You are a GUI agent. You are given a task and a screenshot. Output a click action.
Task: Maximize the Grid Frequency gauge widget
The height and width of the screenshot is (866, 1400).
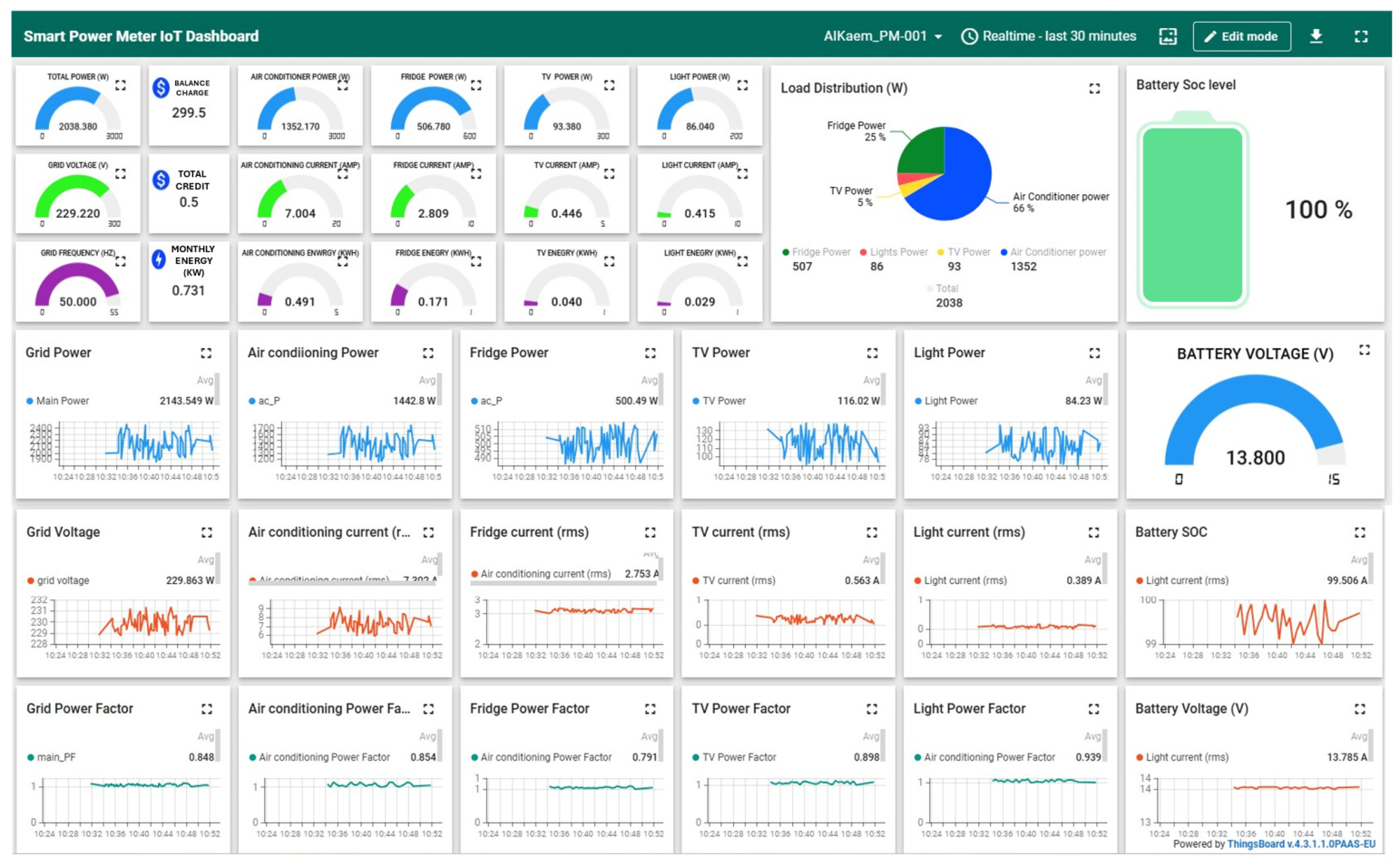121,261
